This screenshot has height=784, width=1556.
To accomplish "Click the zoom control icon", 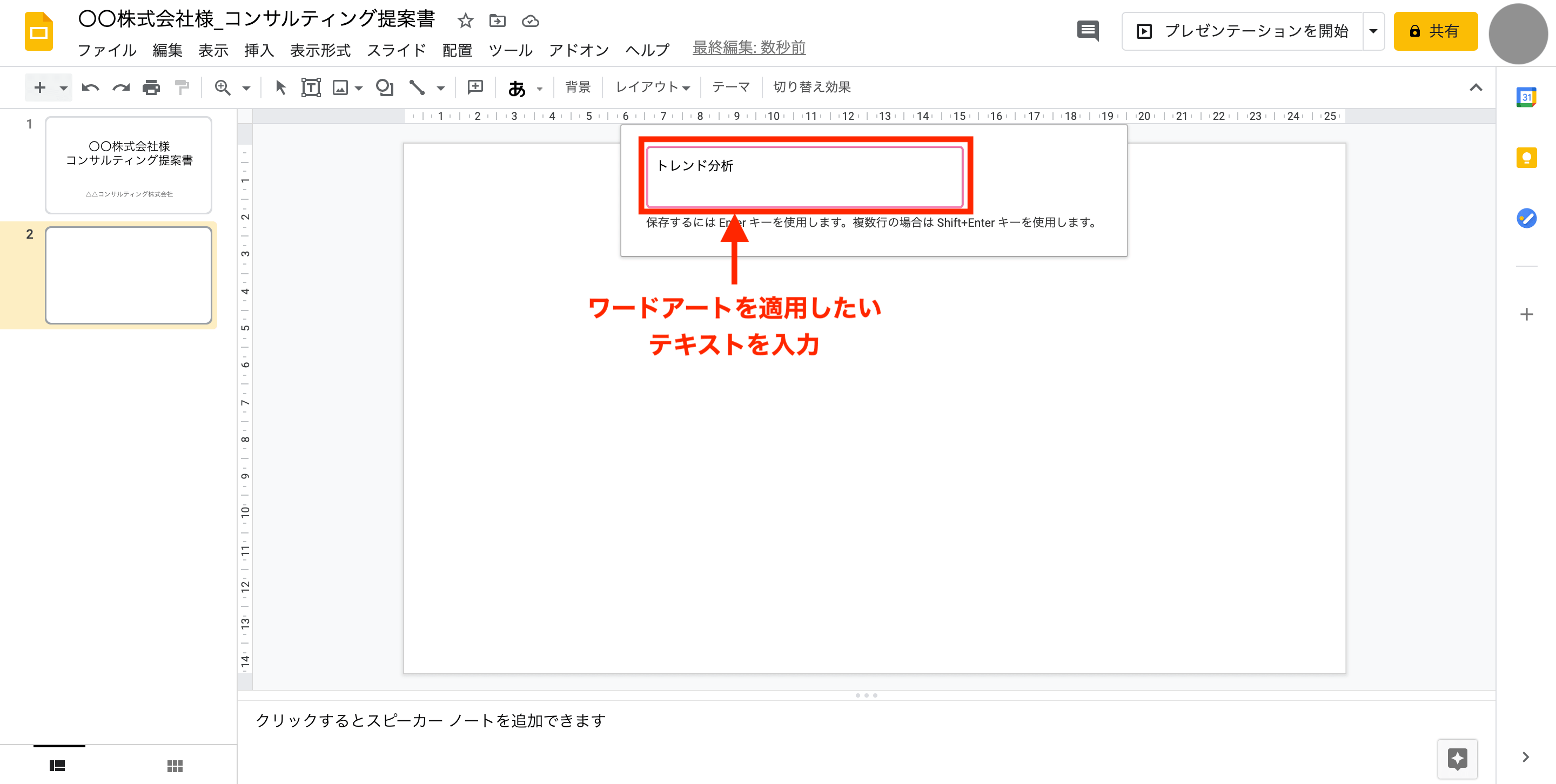I will click(221, 88).
